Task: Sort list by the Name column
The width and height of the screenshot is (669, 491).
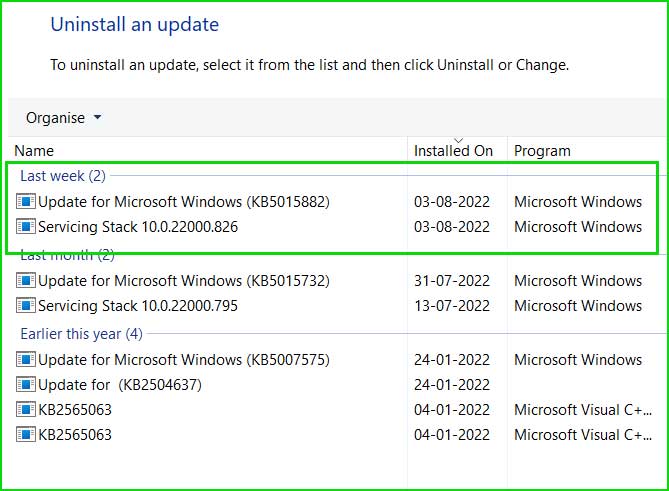Action: click(x=34, y=151)
